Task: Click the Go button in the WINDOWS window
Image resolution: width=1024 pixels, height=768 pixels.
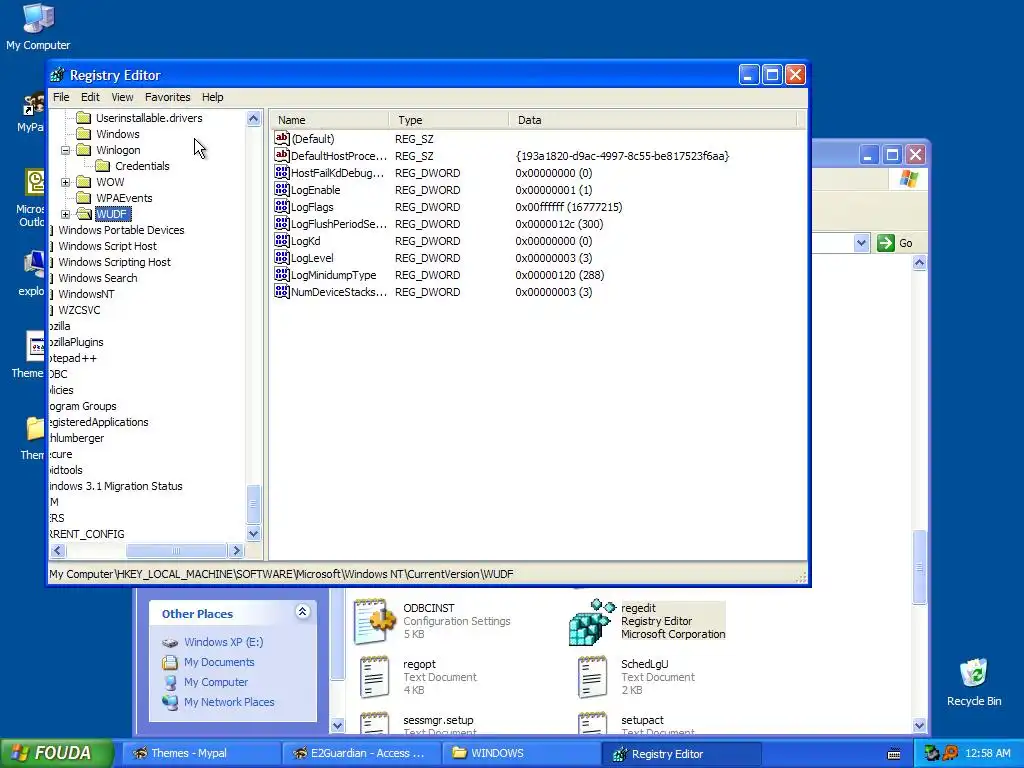Action: point(895,243)
